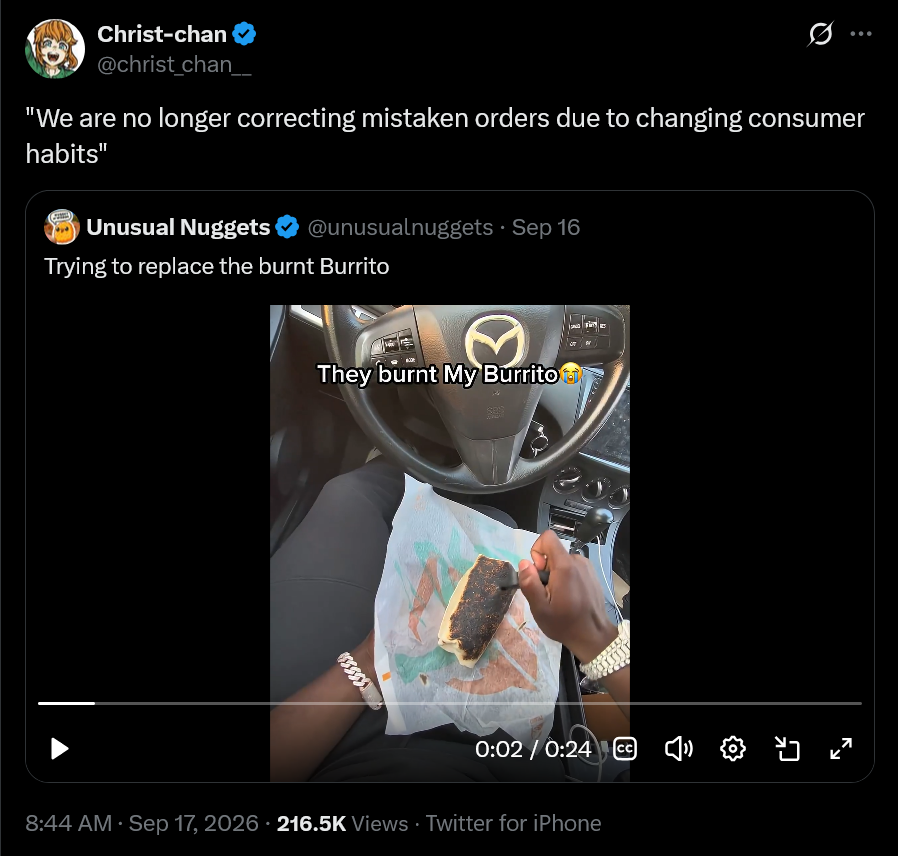Expand the video to fullscreen

pos(841,748)
